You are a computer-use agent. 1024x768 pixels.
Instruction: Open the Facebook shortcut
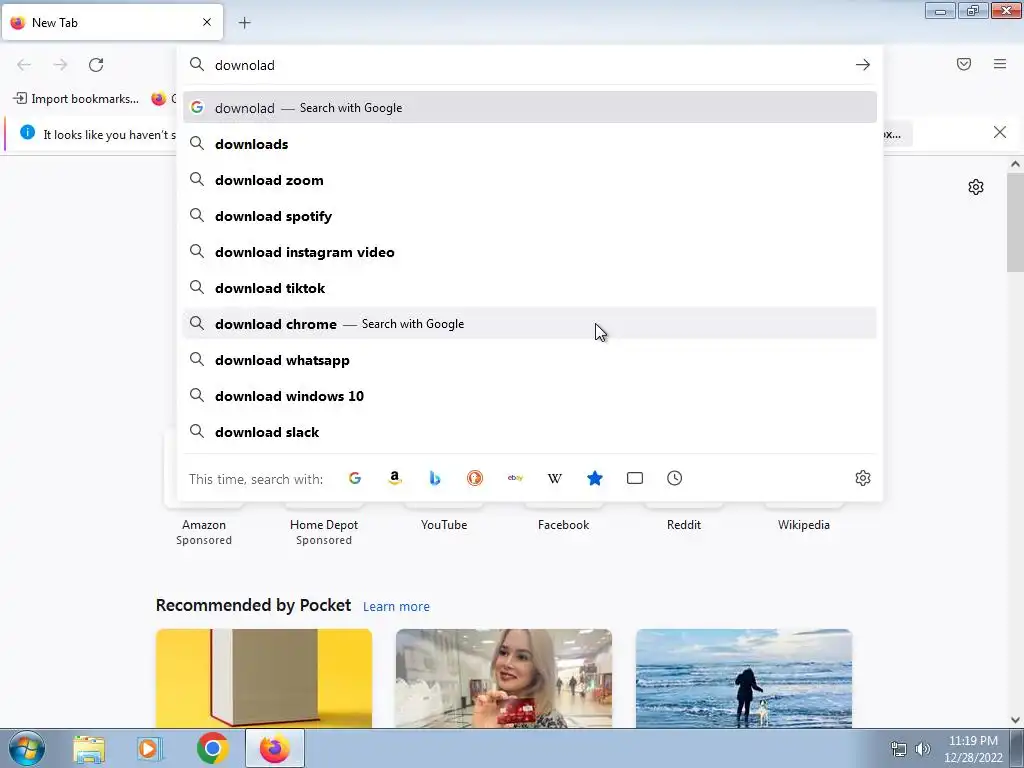click(564, 525)
